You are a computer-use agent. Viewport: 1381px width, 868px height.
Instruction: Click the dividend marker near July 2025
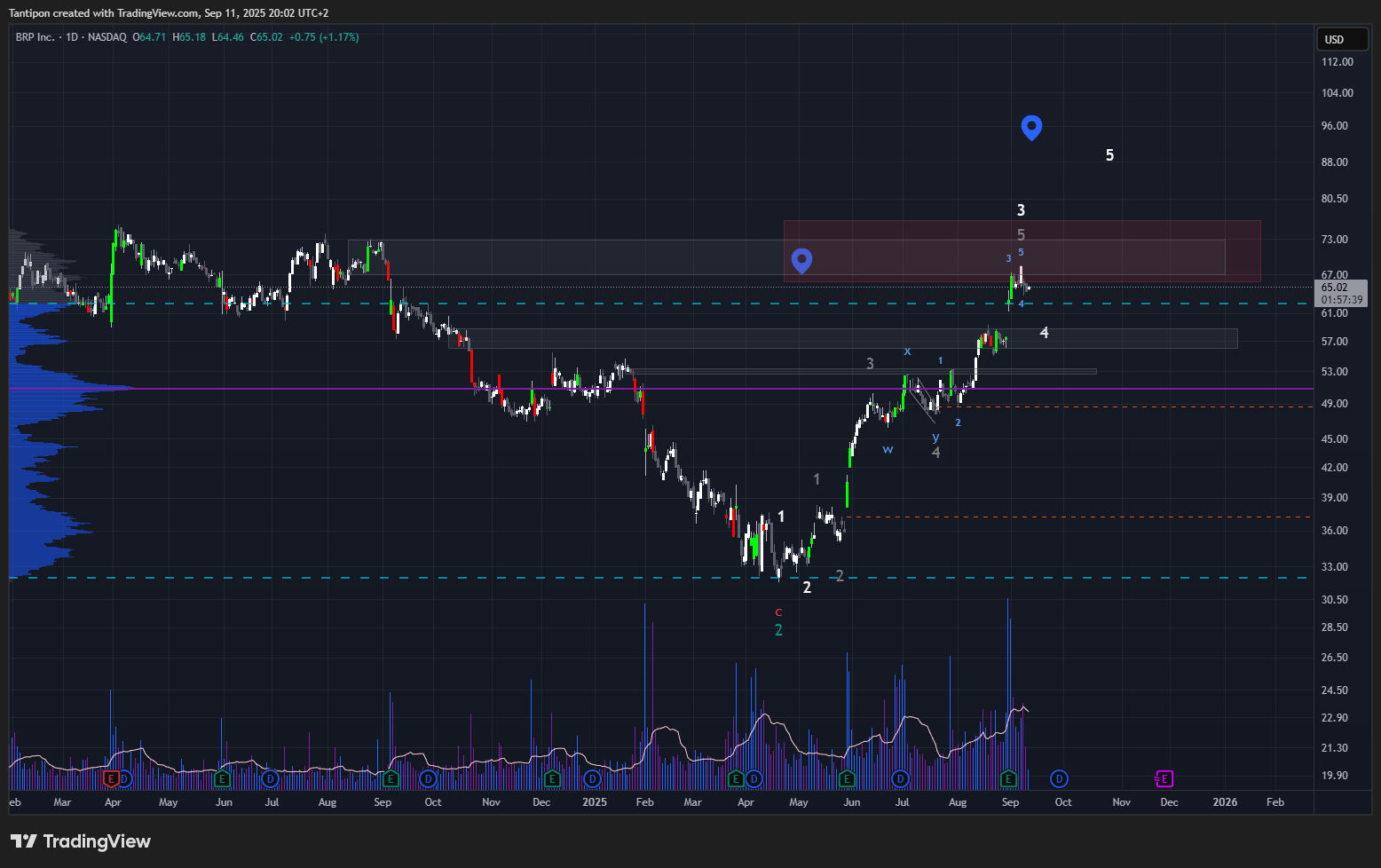pyautogui.click(x=901, y=778)
